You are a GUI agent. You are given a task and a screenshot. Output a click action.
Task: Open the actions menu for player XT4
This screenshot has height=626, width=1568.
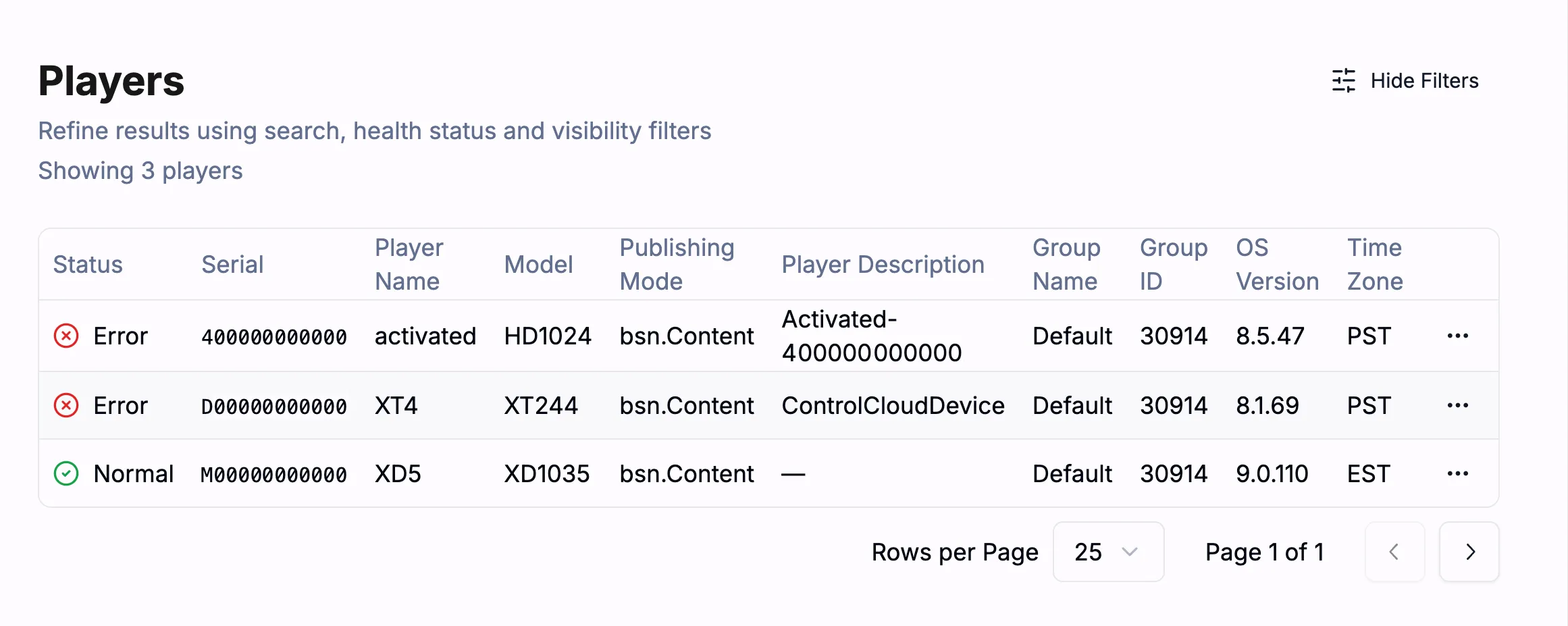(1458, 405)
